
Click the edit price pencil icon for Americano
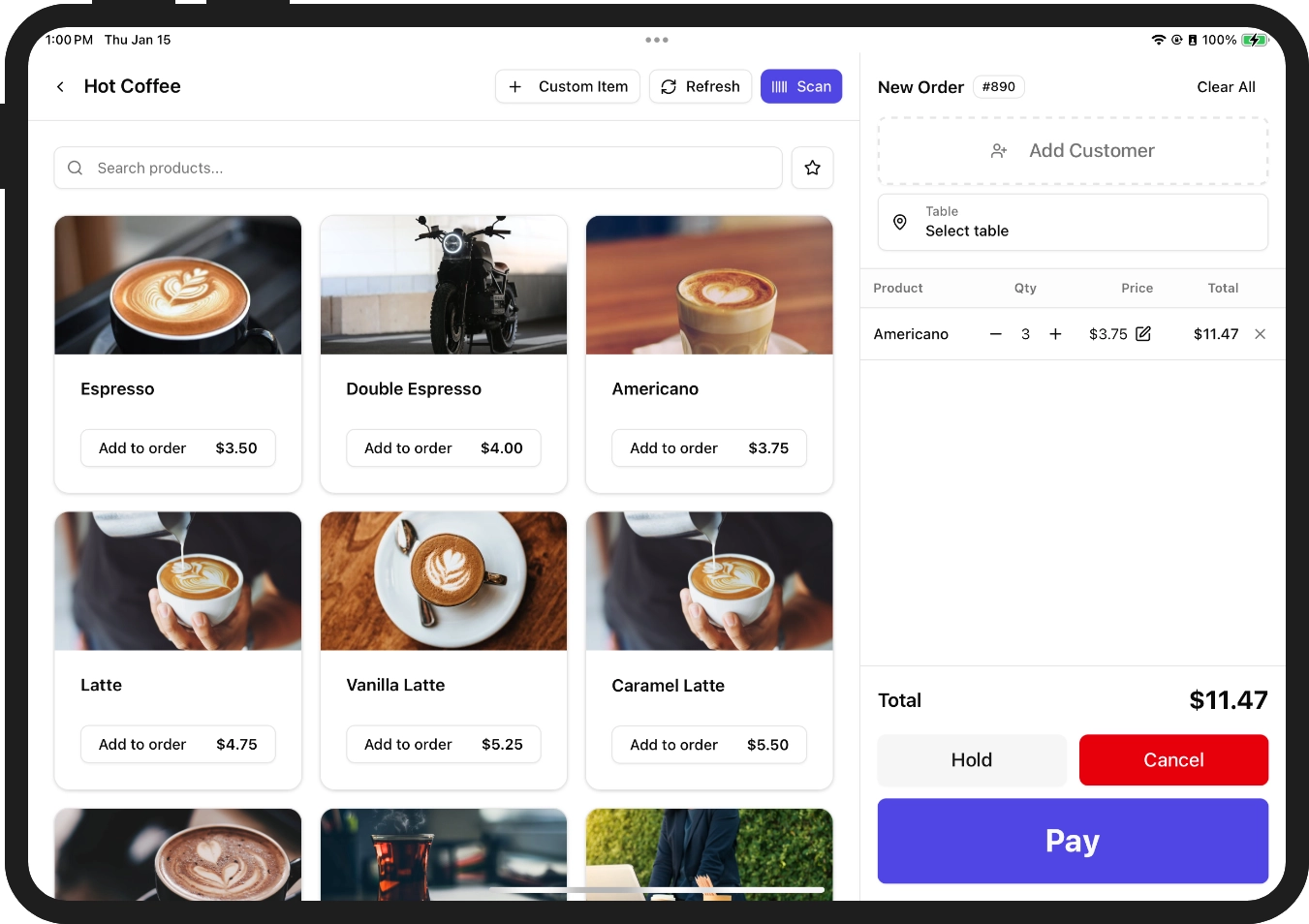[x=1143, y=334]
